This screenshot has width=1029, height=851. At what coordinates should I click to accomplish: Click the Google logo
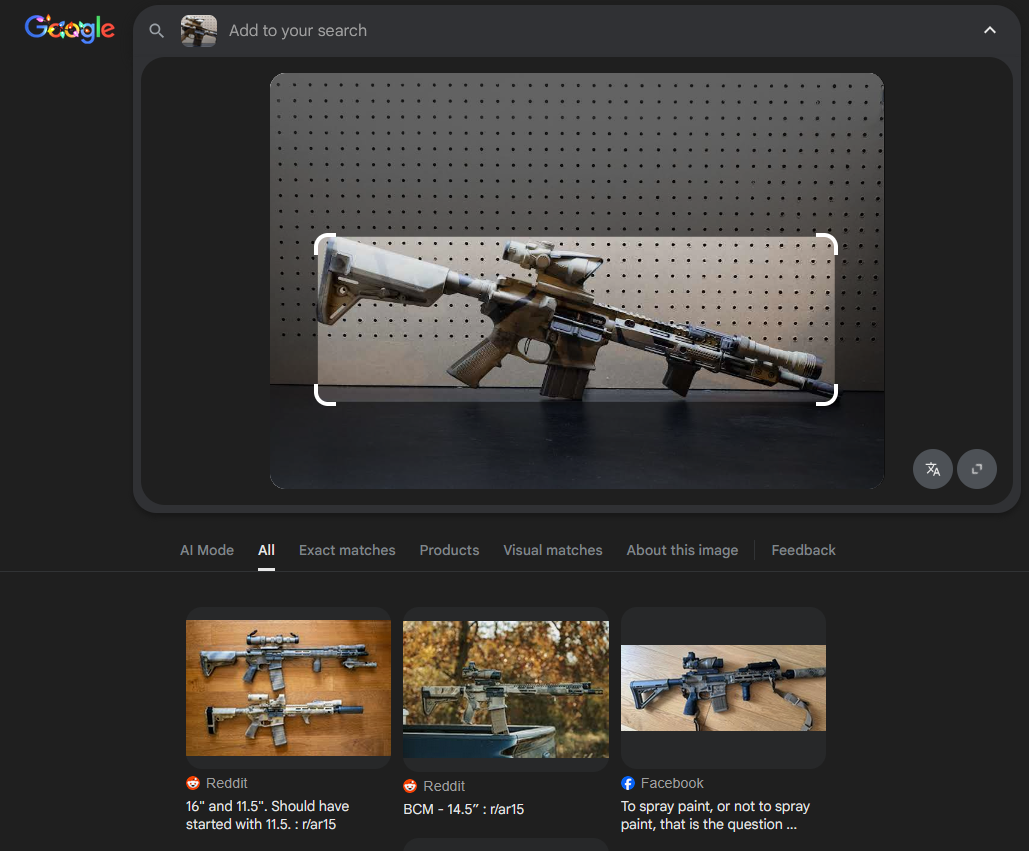click(70, 28)
